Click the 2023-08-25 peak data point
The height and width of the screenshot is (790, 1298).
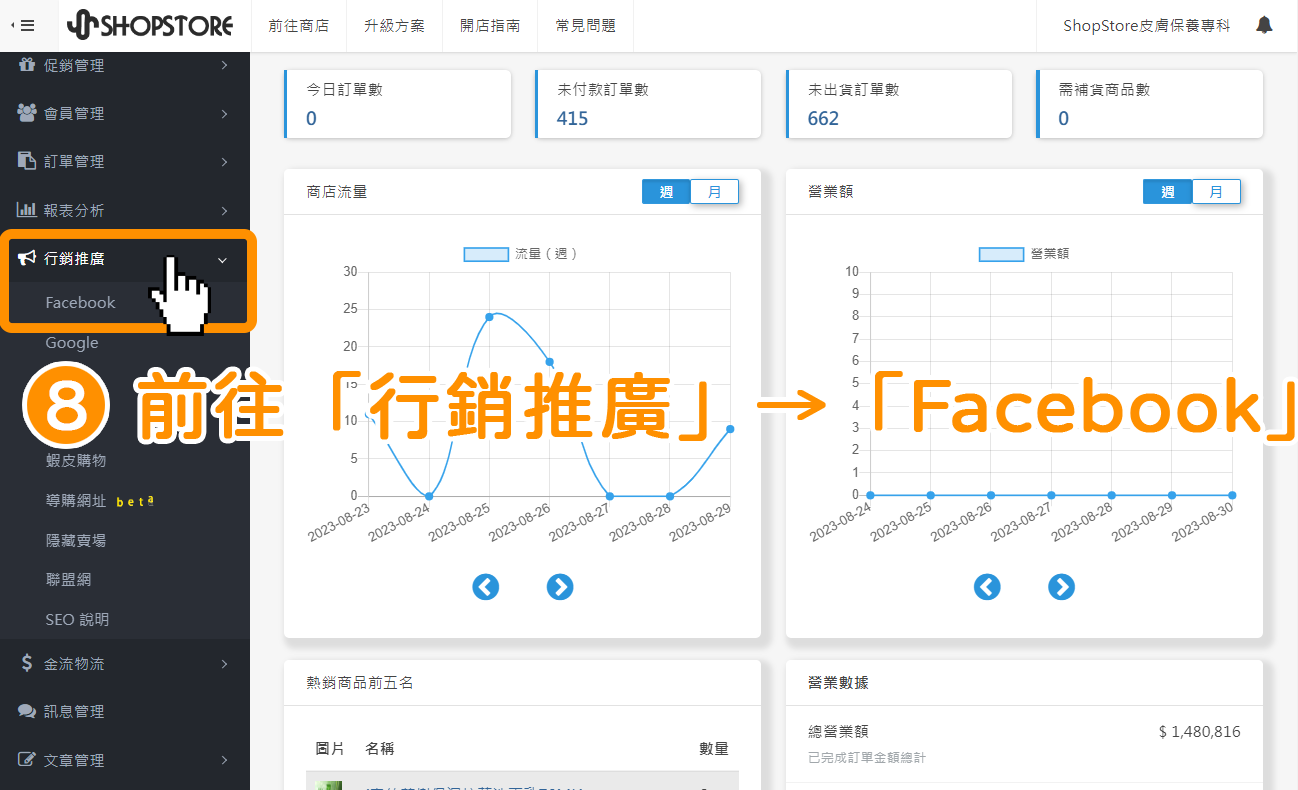click(x=490, y=317)
